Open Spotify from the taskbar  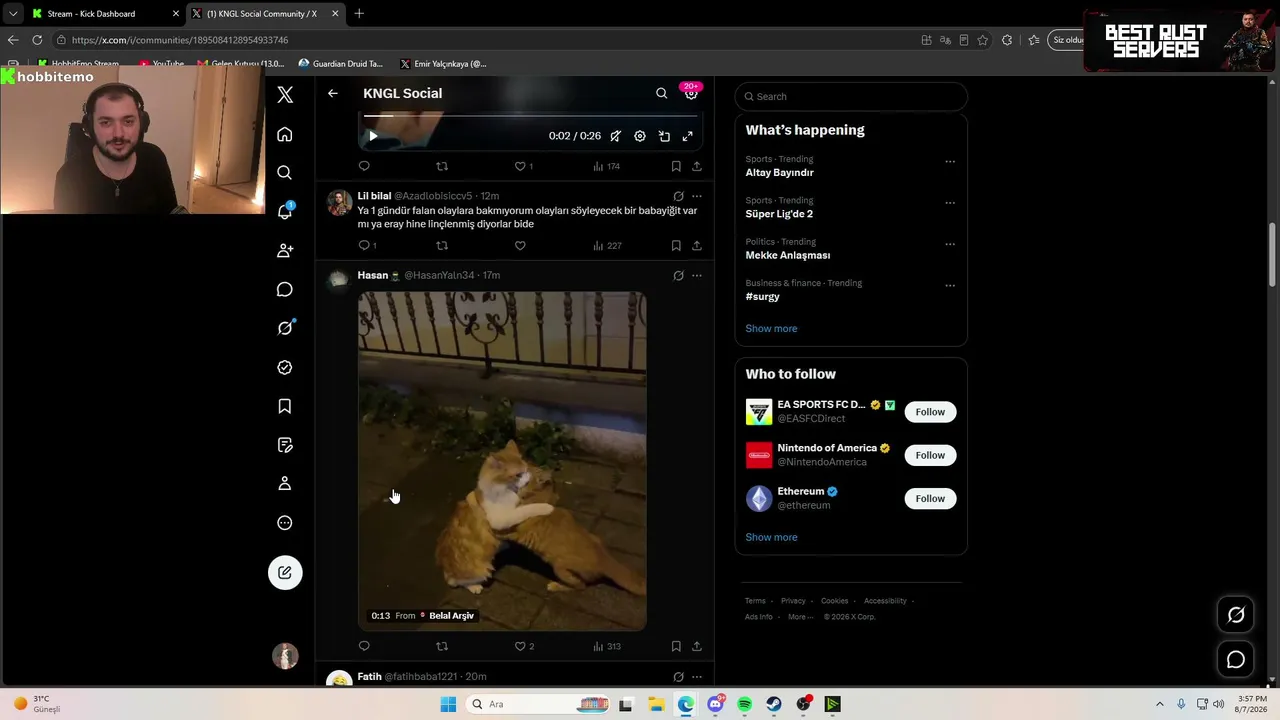coord(744,704)
